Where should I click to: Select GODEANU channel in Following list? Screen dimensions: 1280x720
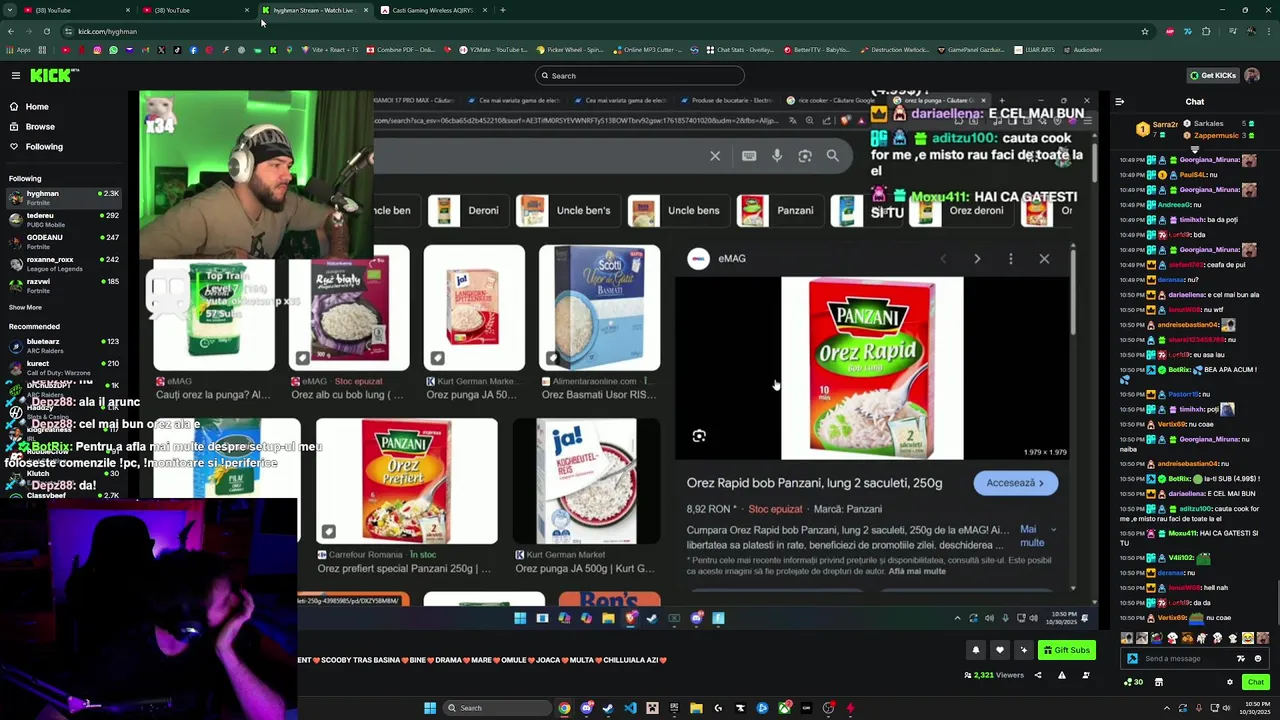click(x=62, y=241)
